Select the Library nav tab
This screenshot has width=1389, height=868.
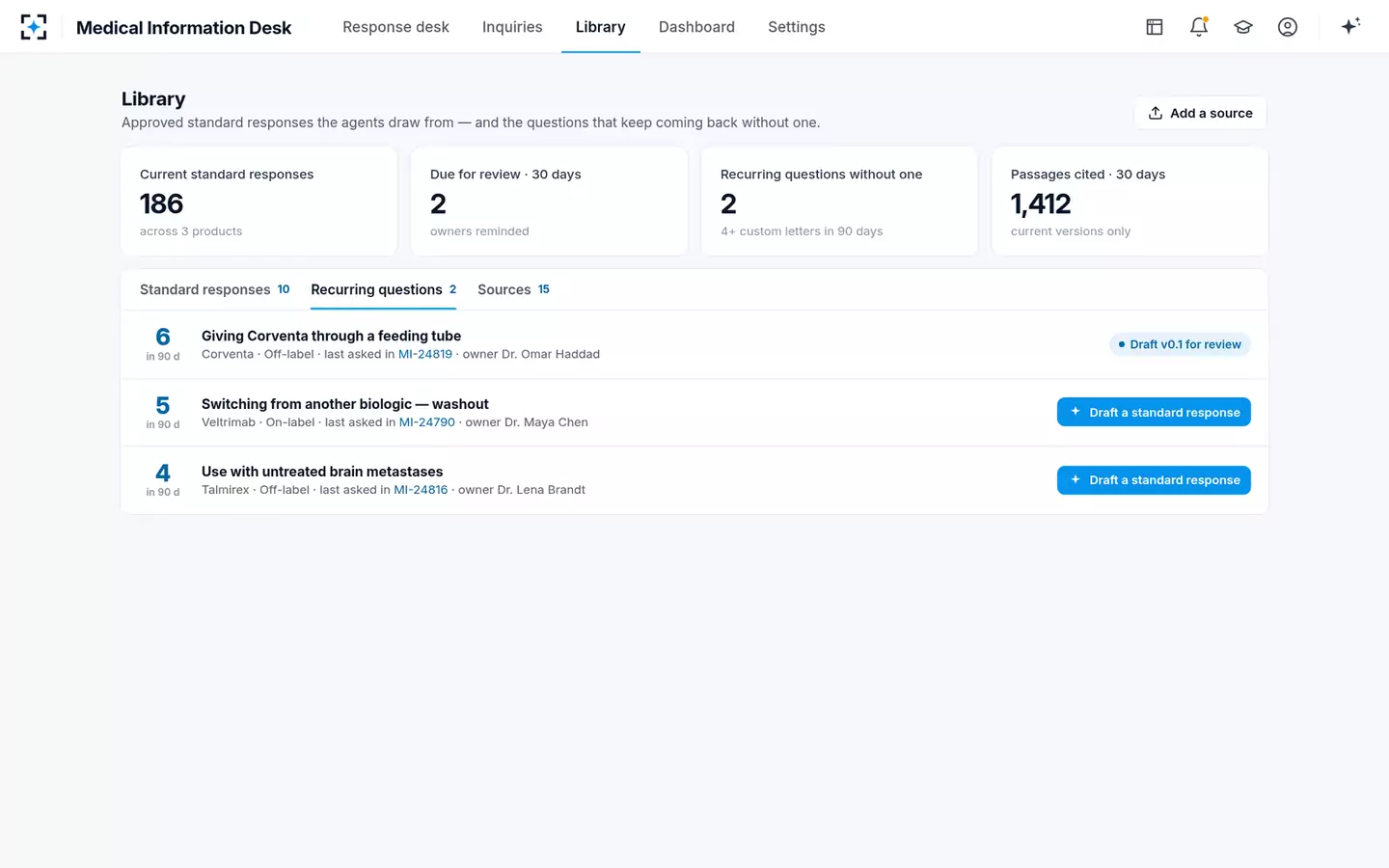pos(600,27)
